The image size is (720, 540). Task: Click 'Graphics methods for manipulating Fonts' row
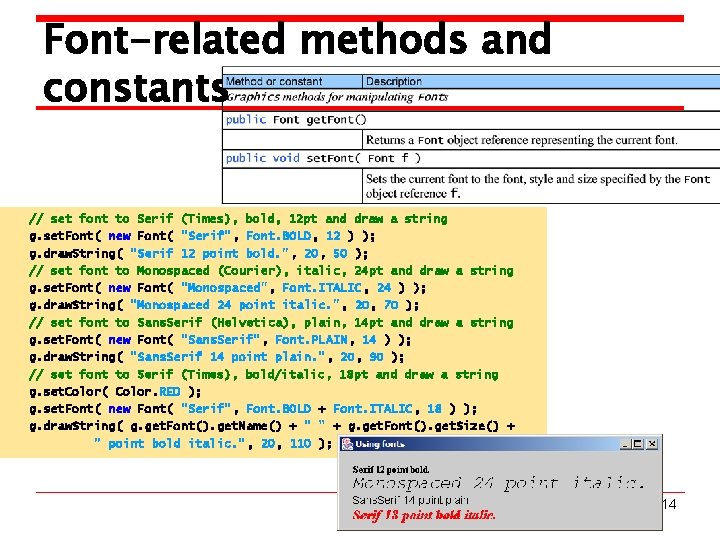click(x=337, y=97)
